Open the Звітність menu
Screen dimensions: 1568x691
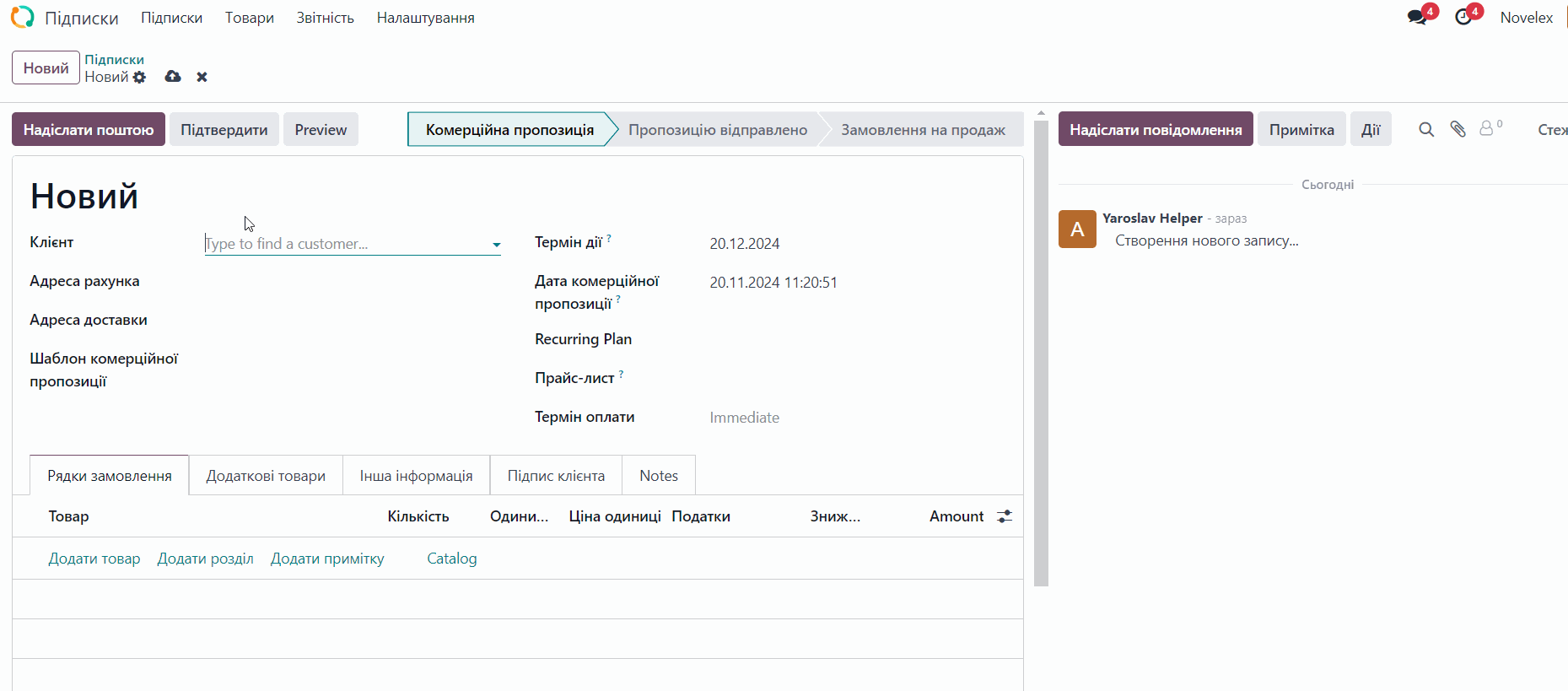(325, 18)
